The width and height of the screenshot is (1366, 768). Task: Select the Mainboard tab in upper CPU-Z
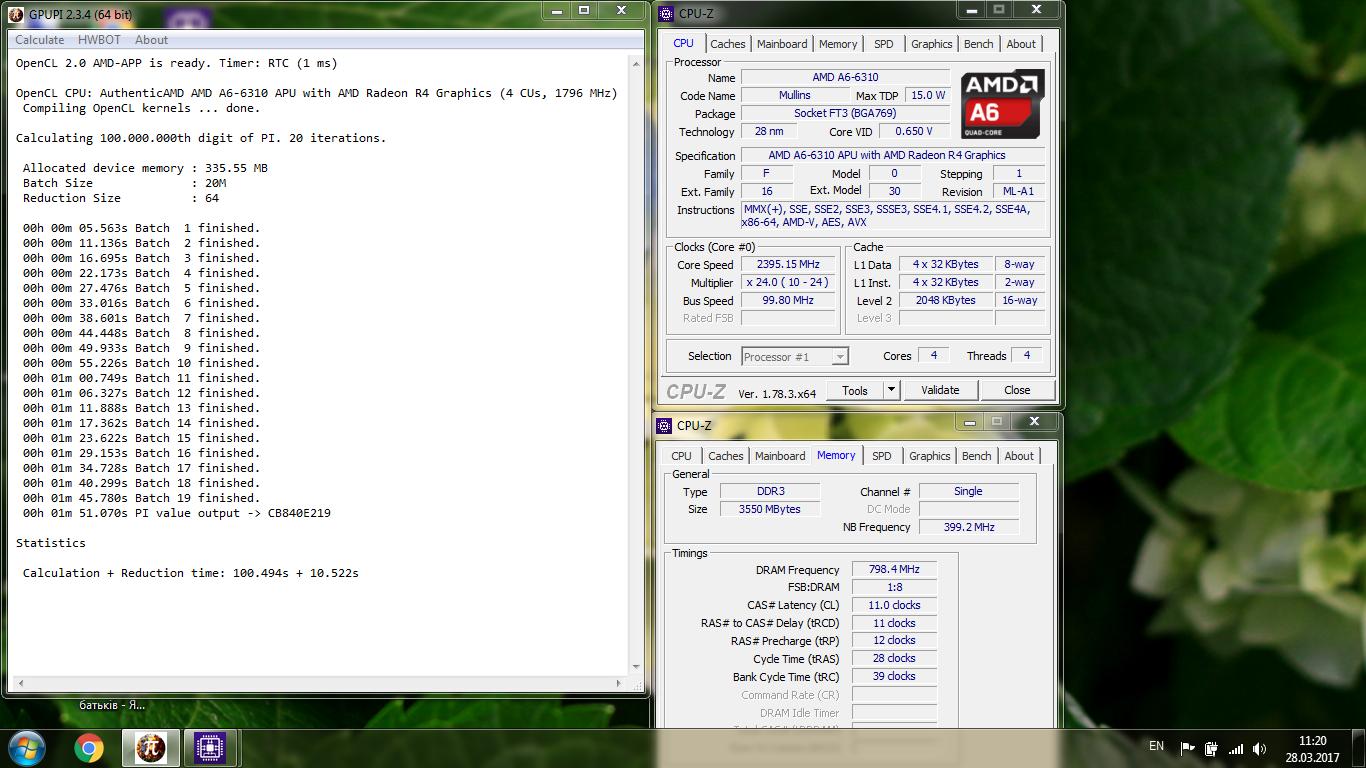(782, 44)
